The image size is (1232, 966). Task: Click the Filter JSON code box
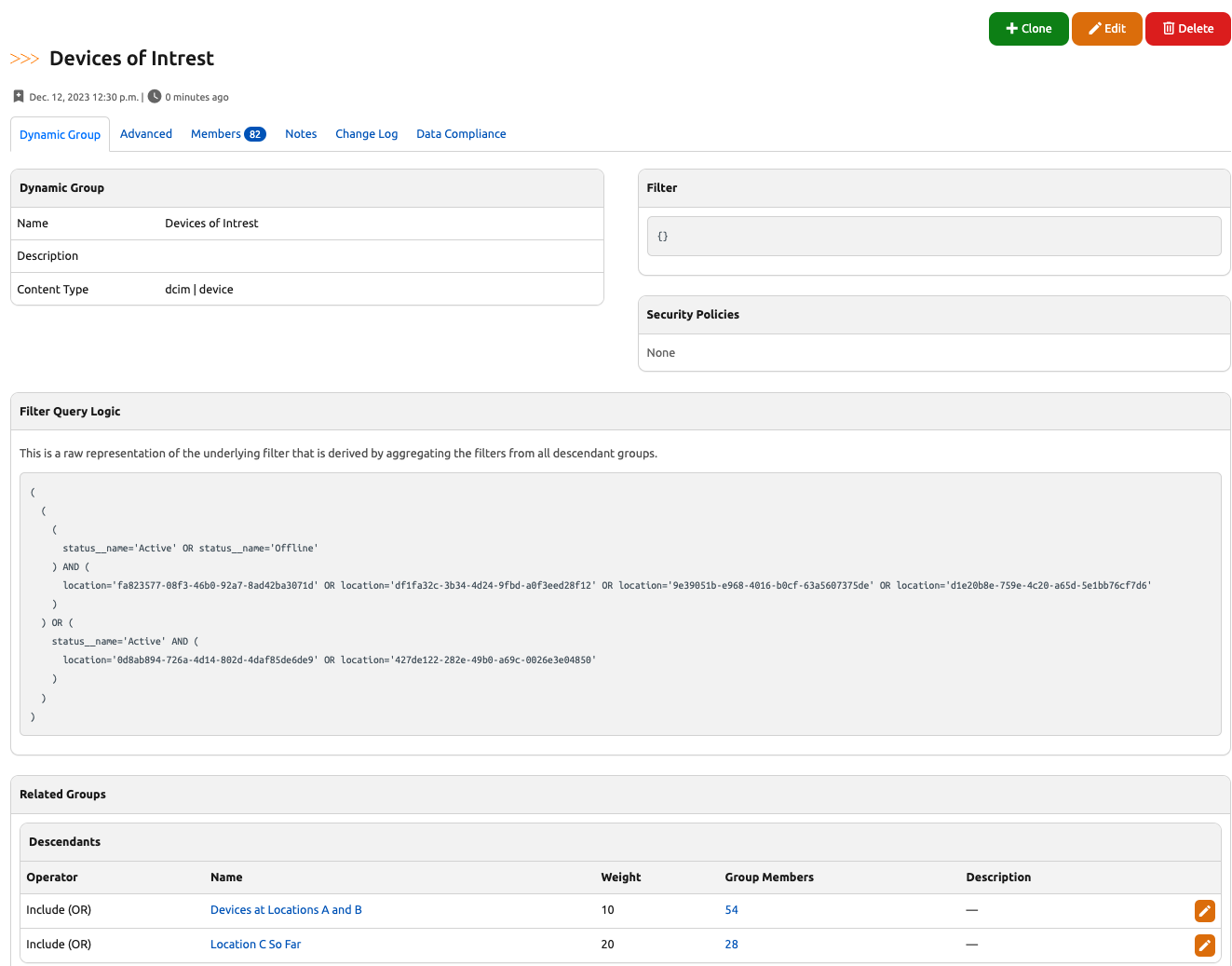click(x=933, y=237)
